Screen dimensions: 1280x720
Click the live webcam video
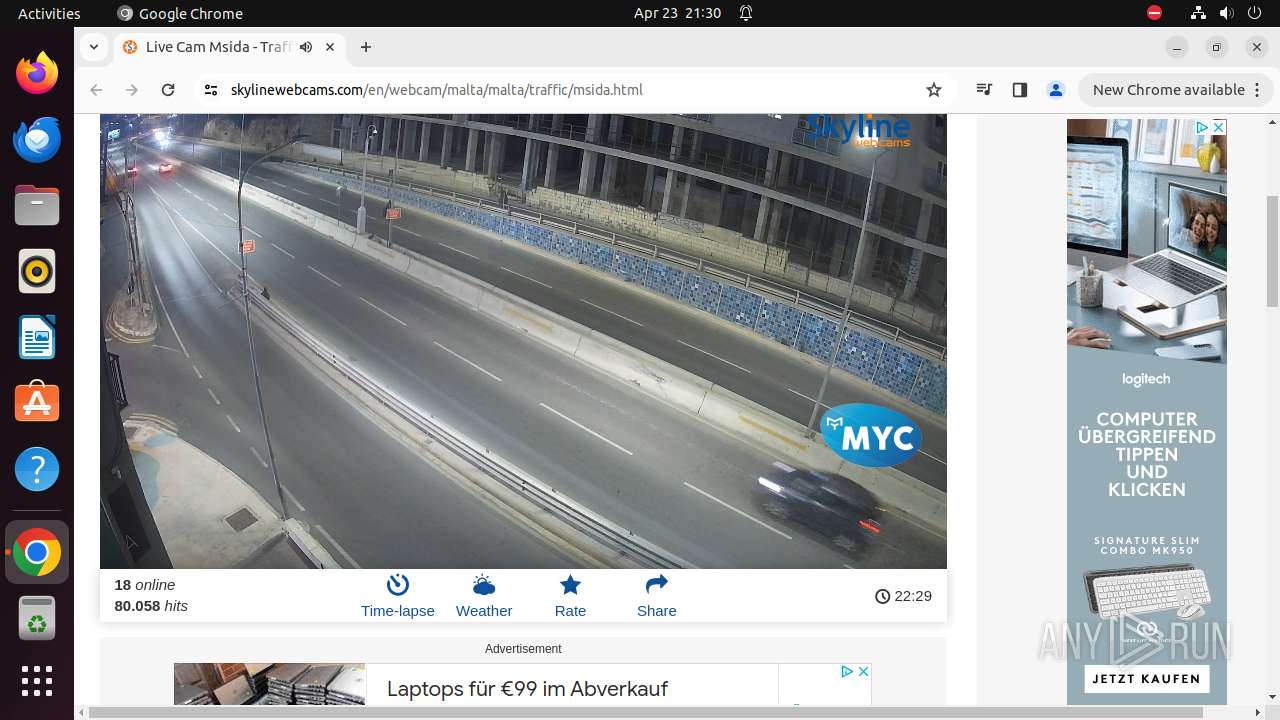tap(523, 341)
